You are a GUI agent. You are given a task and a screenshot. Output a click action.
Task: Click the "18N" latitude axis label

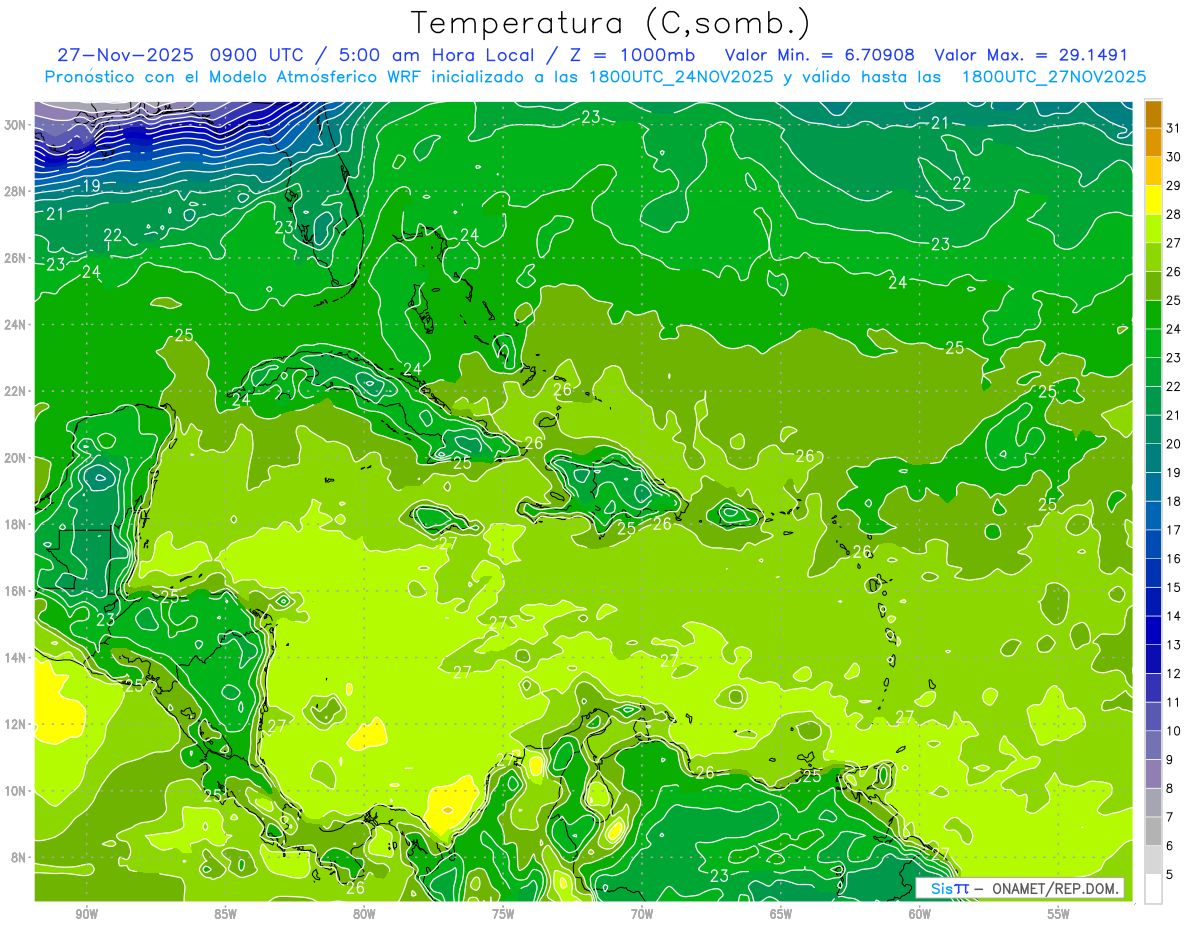point(15,524)
